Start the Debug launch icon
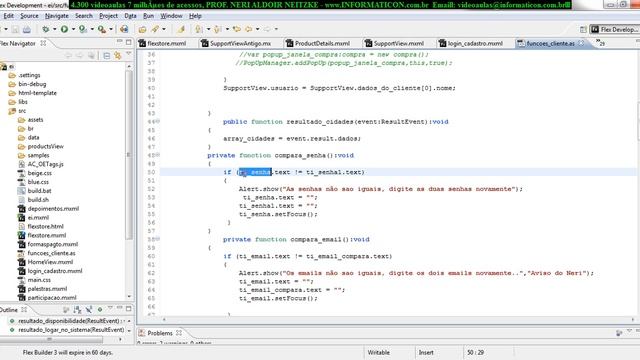This screenshot has height=360, width=640. click(x=45, y=29)
